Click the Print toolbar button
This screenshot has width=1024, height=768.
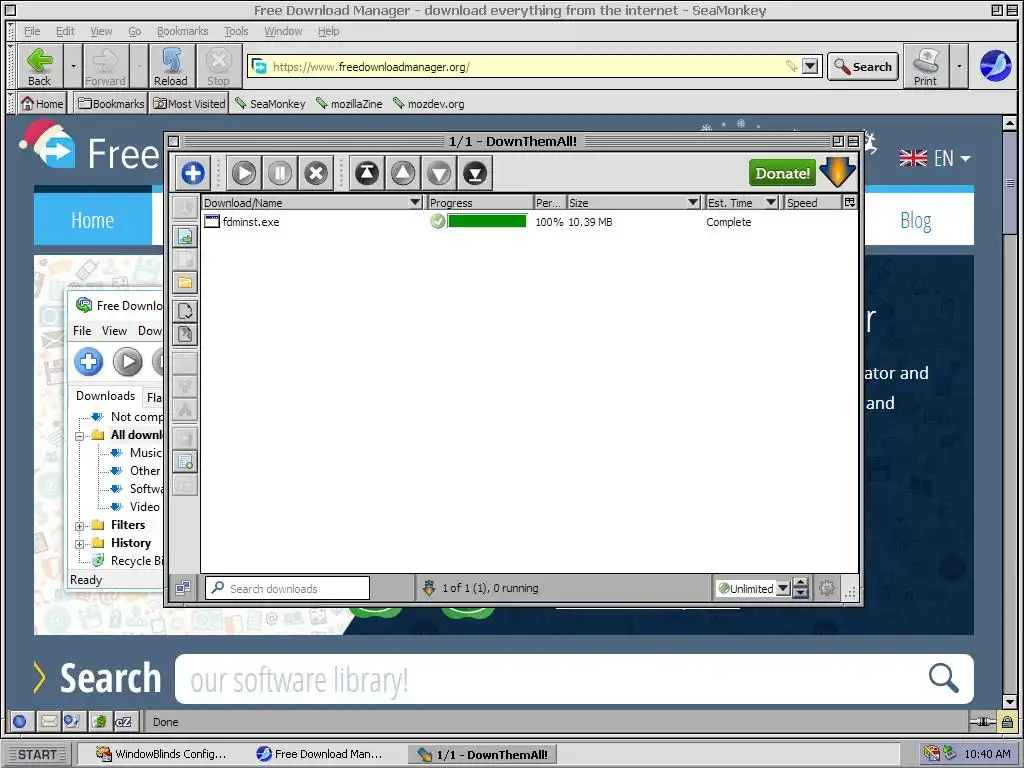point(925,67)
